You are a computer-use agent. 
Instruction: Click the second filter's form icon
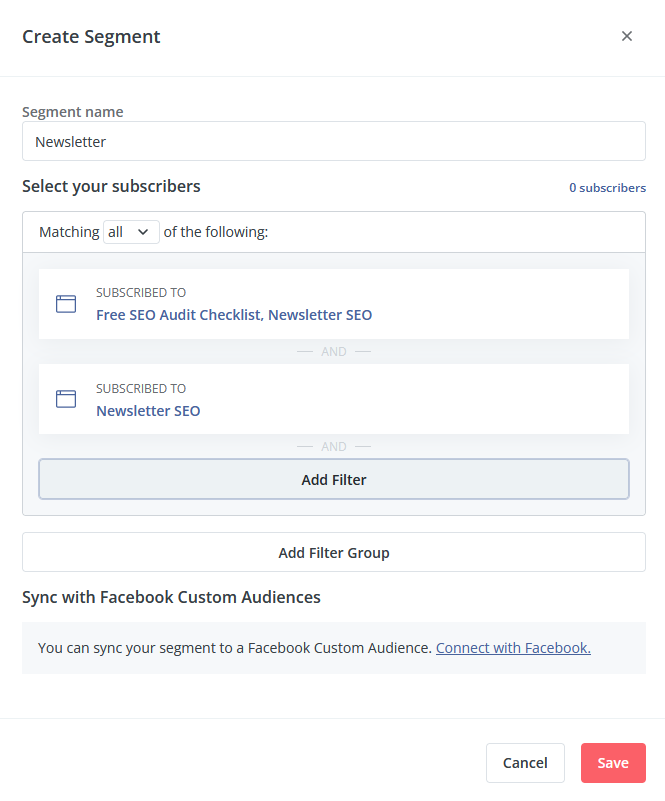click(x=66, y=399)
